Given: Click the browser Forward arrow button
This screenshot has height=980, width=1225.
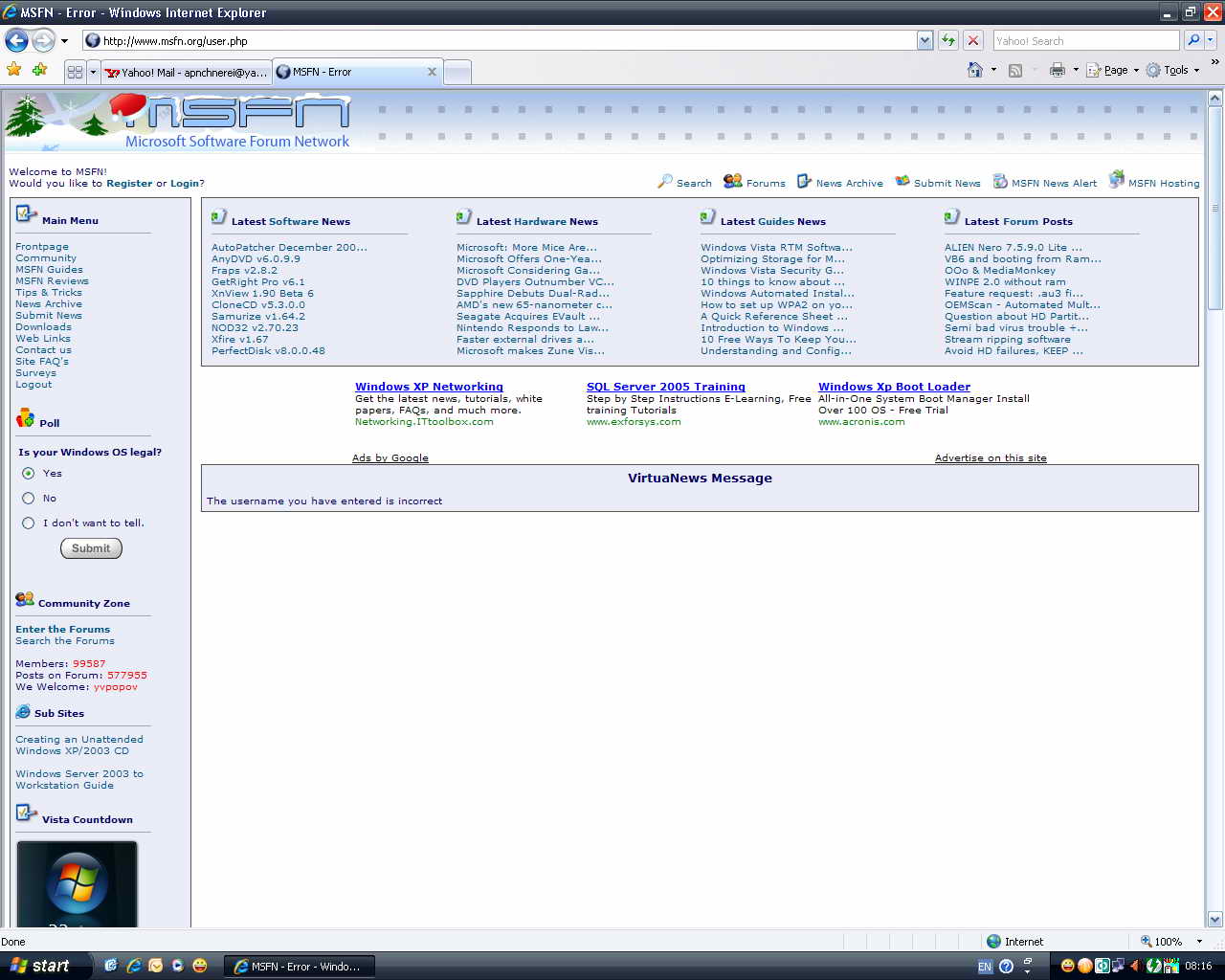Looking at the screenshot, I should pos(44,40).
